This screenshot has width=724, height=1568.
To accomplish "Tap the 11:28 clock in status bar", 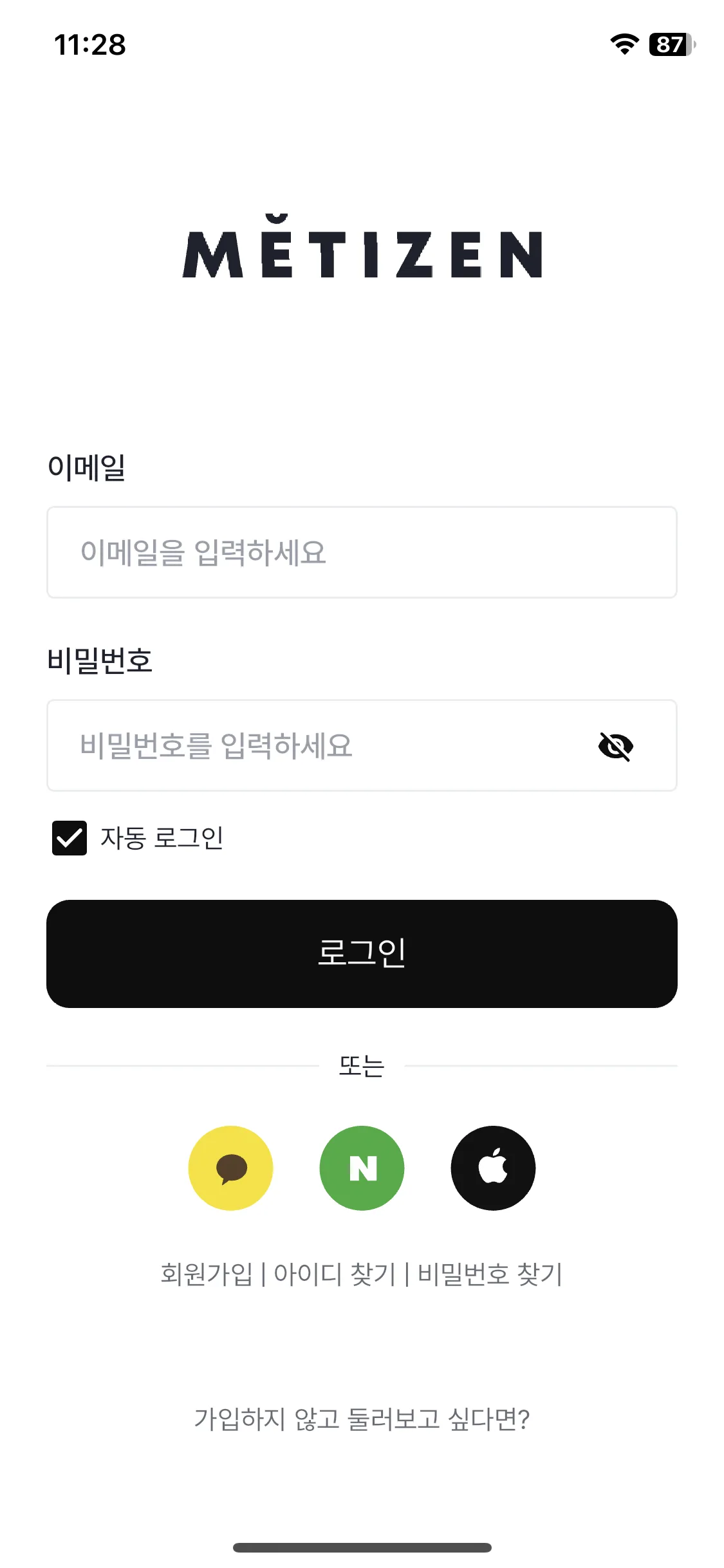I will (x=90, y=45).
